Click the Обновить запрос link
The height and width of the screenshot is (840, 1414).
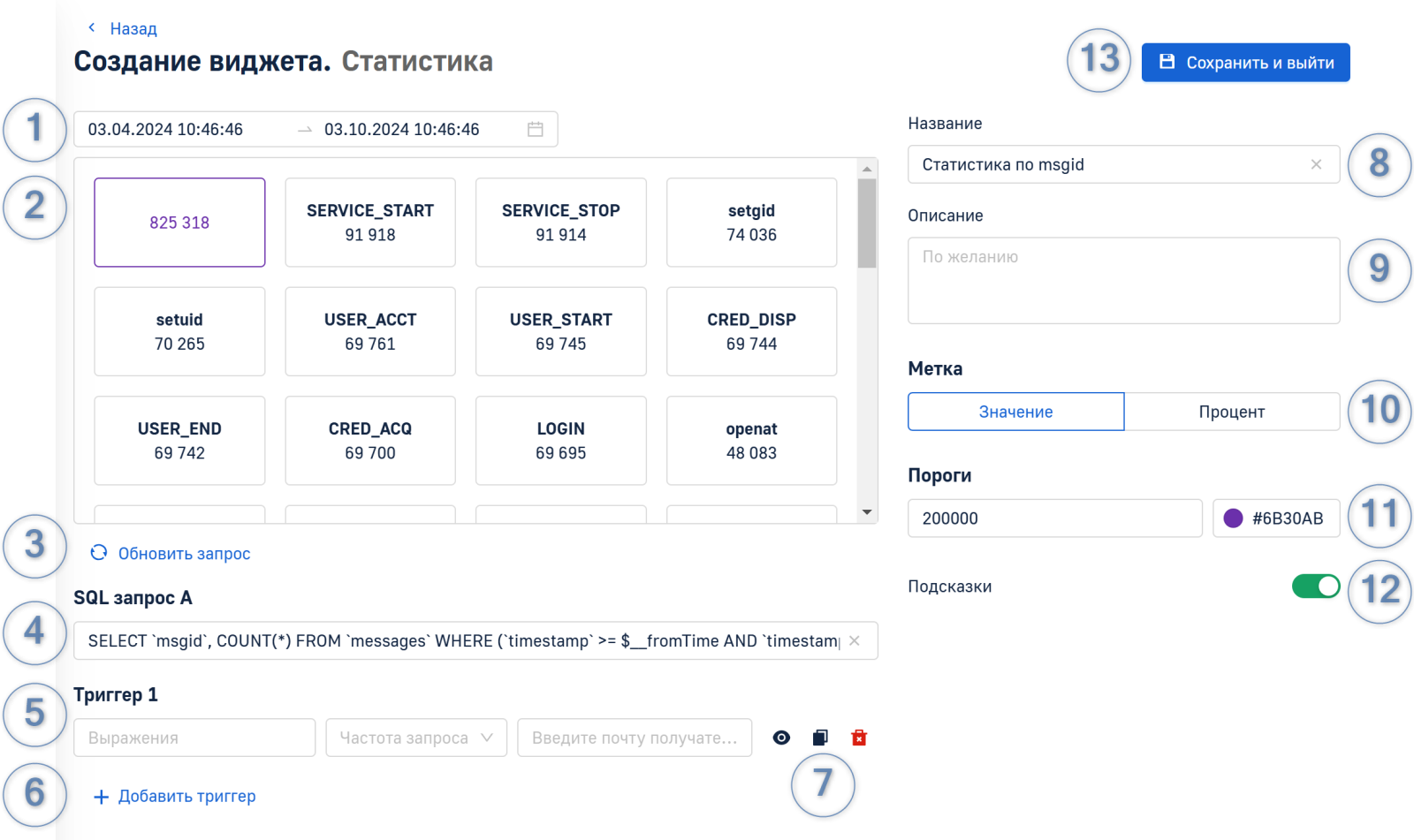[184, 554]
